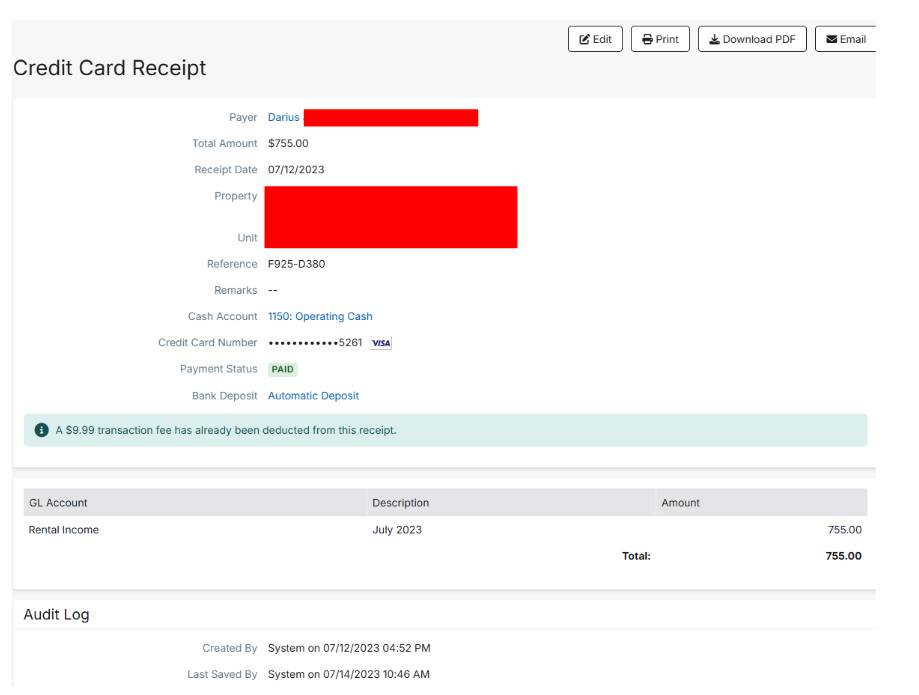Click the bold total 755.00 value
This screenshot has width=919, height=695.
coord(843,556)
